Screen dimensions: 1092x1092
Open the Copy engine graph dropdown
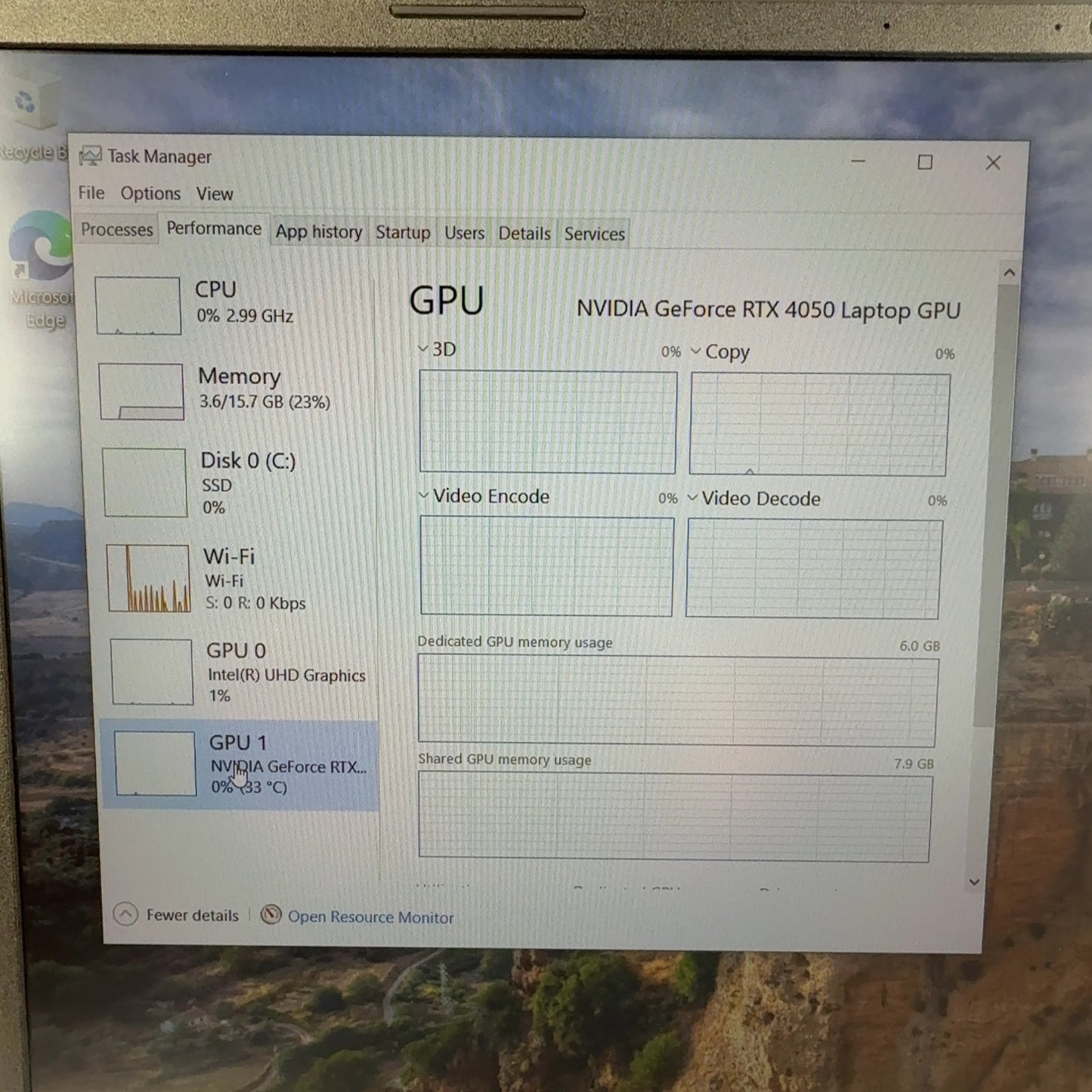tap(696, 351)
